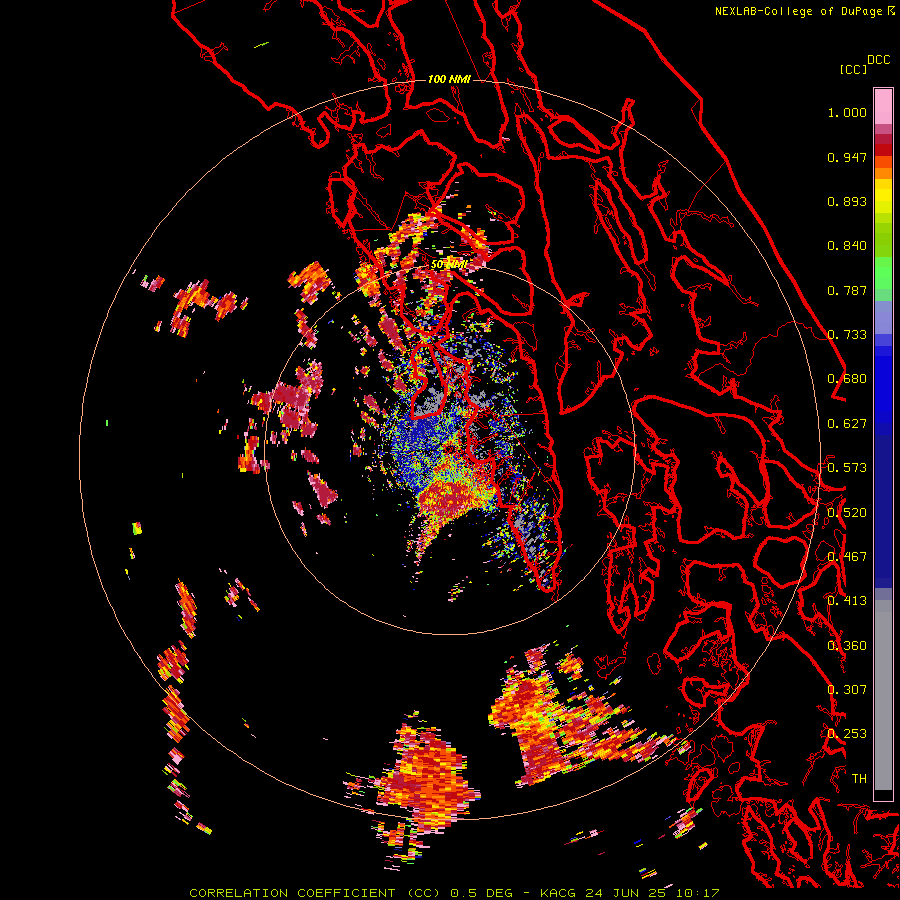The width and height of the screenshot is (900, 900).
Task: Click the 0.520 scale value
Action: coord(847,513)
